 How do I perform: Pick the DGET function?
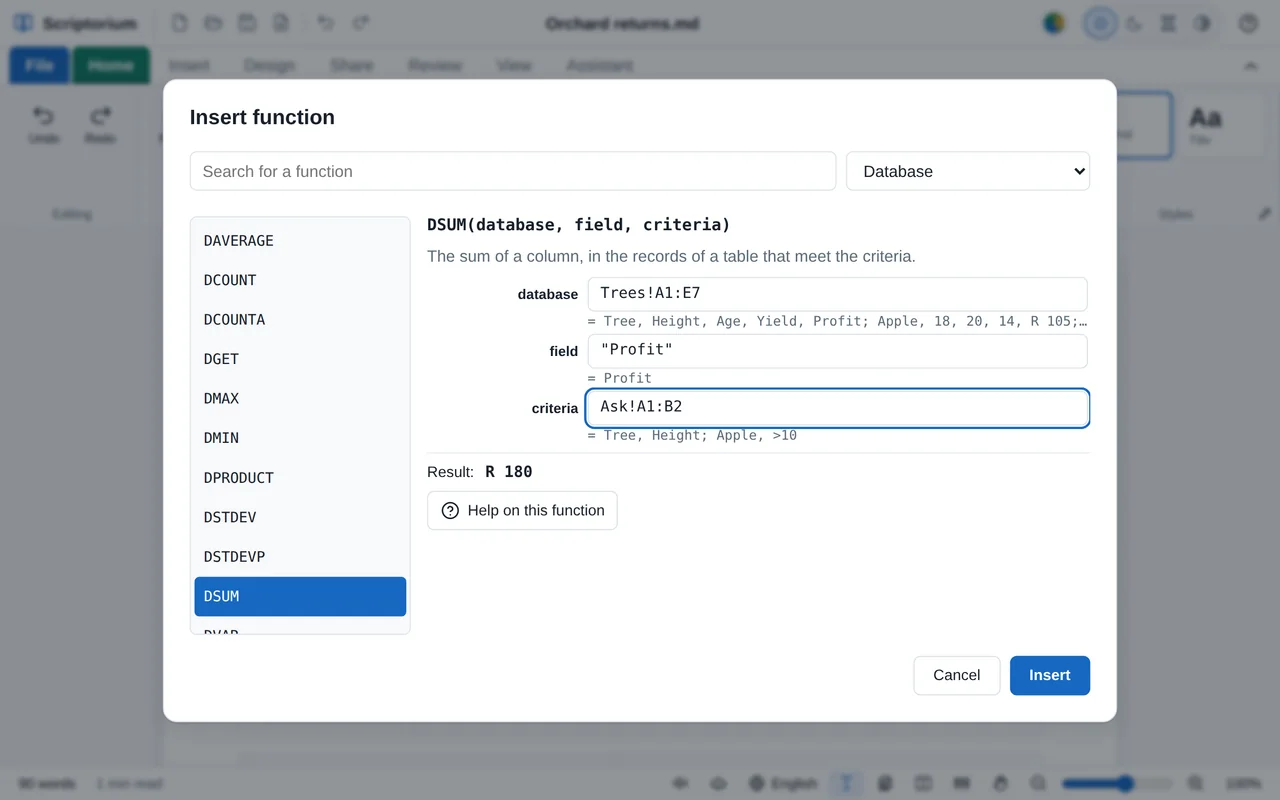point(300,359)
